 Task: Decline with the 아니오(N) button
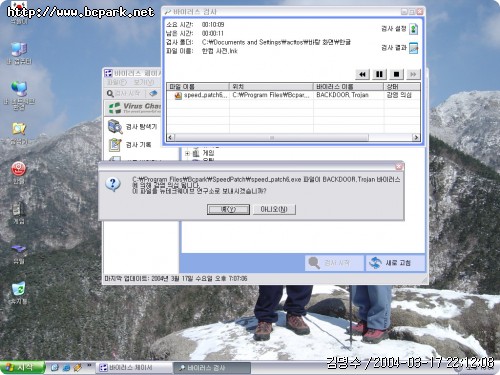[x=274, y=209]
